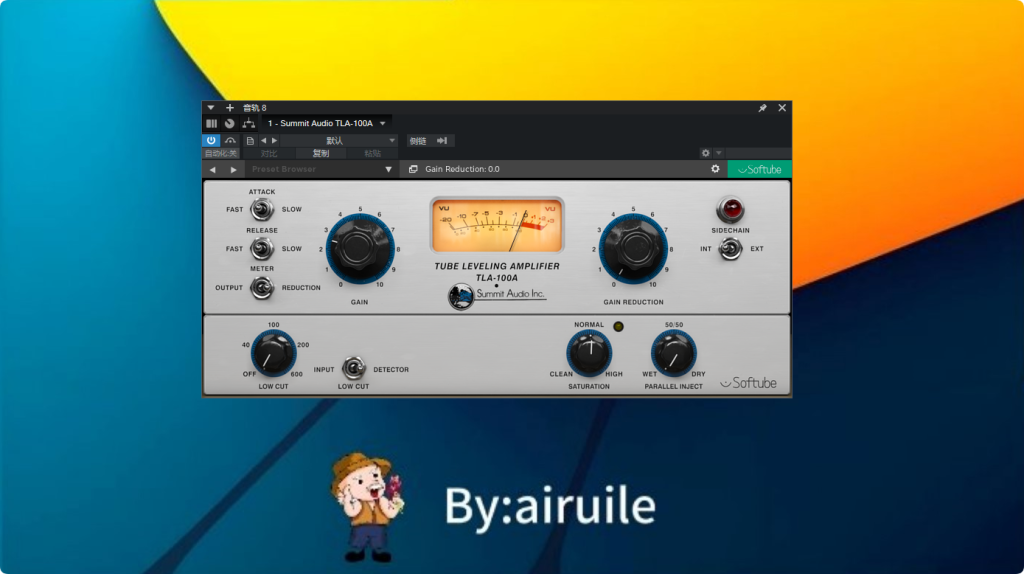Open the 默认 preset dropdown
Screen dimensions: 1024x574
pyautogui.click(x=340, y=140)
